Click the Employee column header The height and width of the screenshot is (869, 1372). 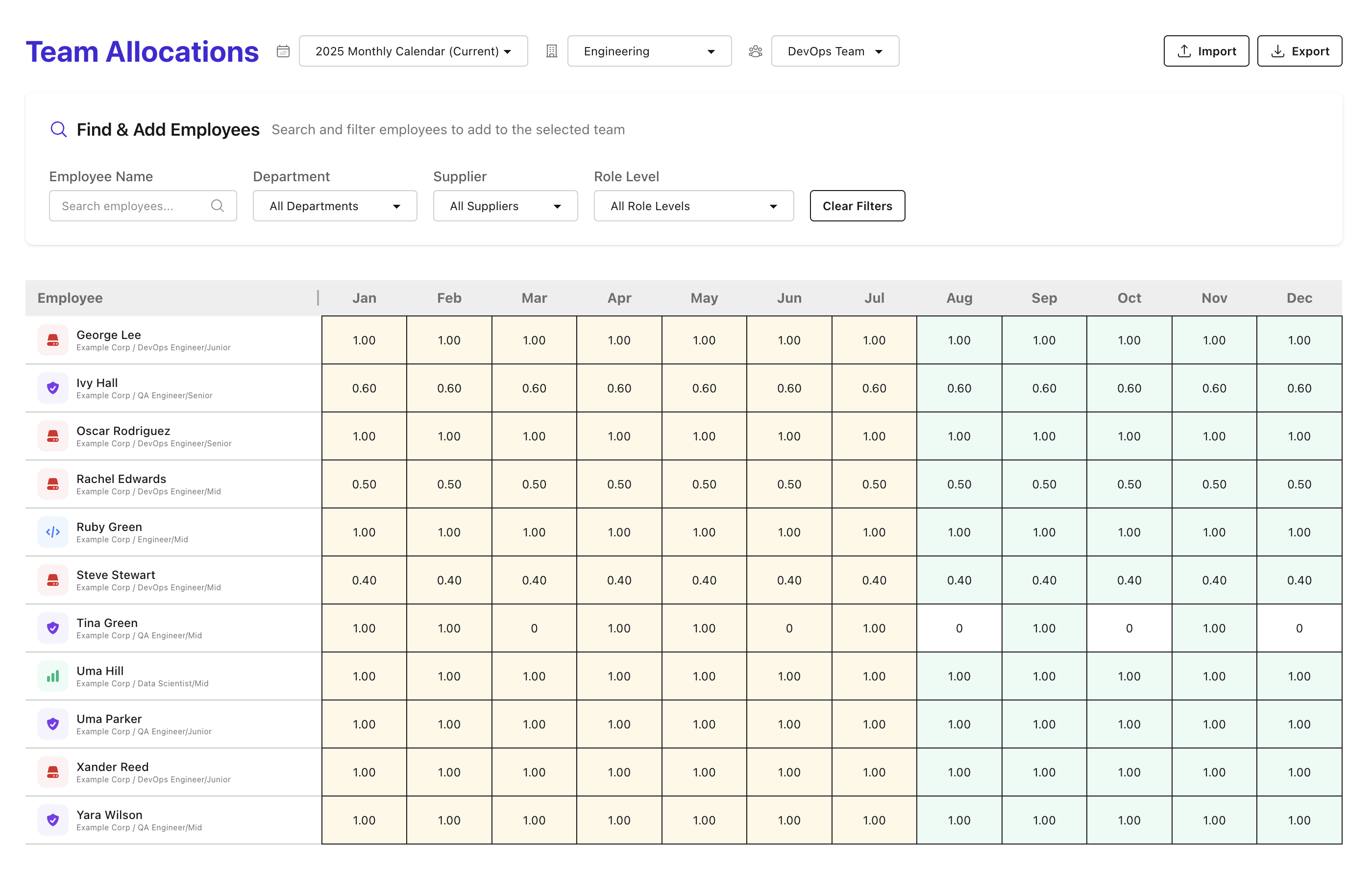point(70,297)
